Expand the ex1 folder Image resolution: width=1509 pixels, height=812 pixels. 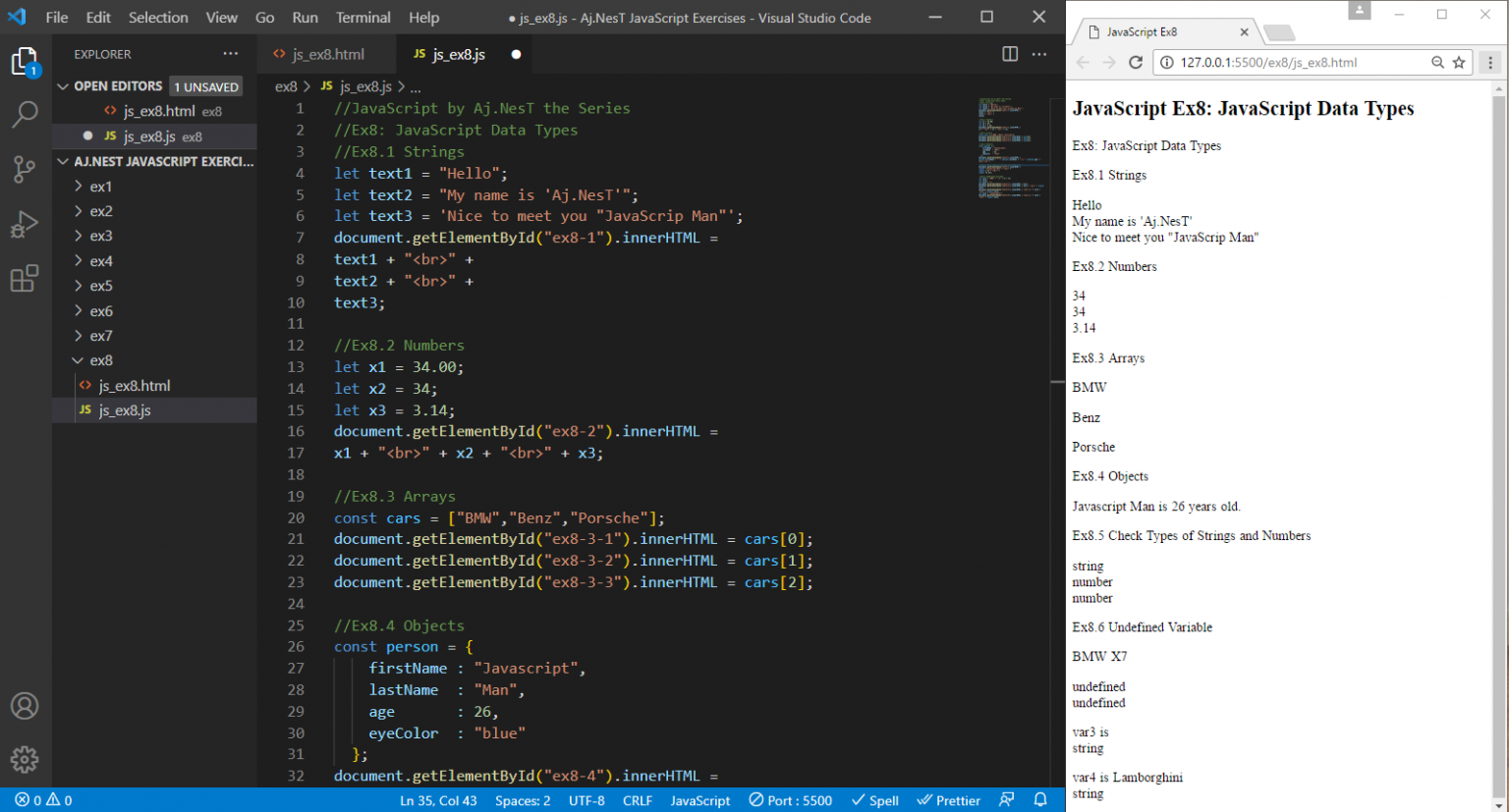click(x=100, y=187)
